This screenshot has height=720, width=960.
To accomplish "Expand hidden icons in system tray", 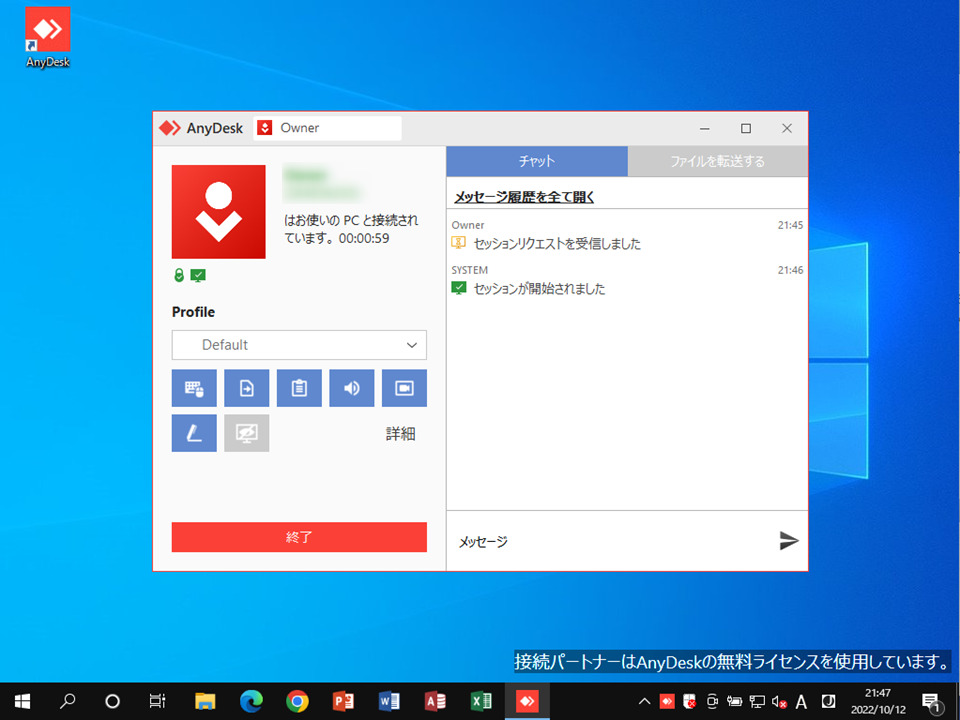I will [x=645, y=700].
